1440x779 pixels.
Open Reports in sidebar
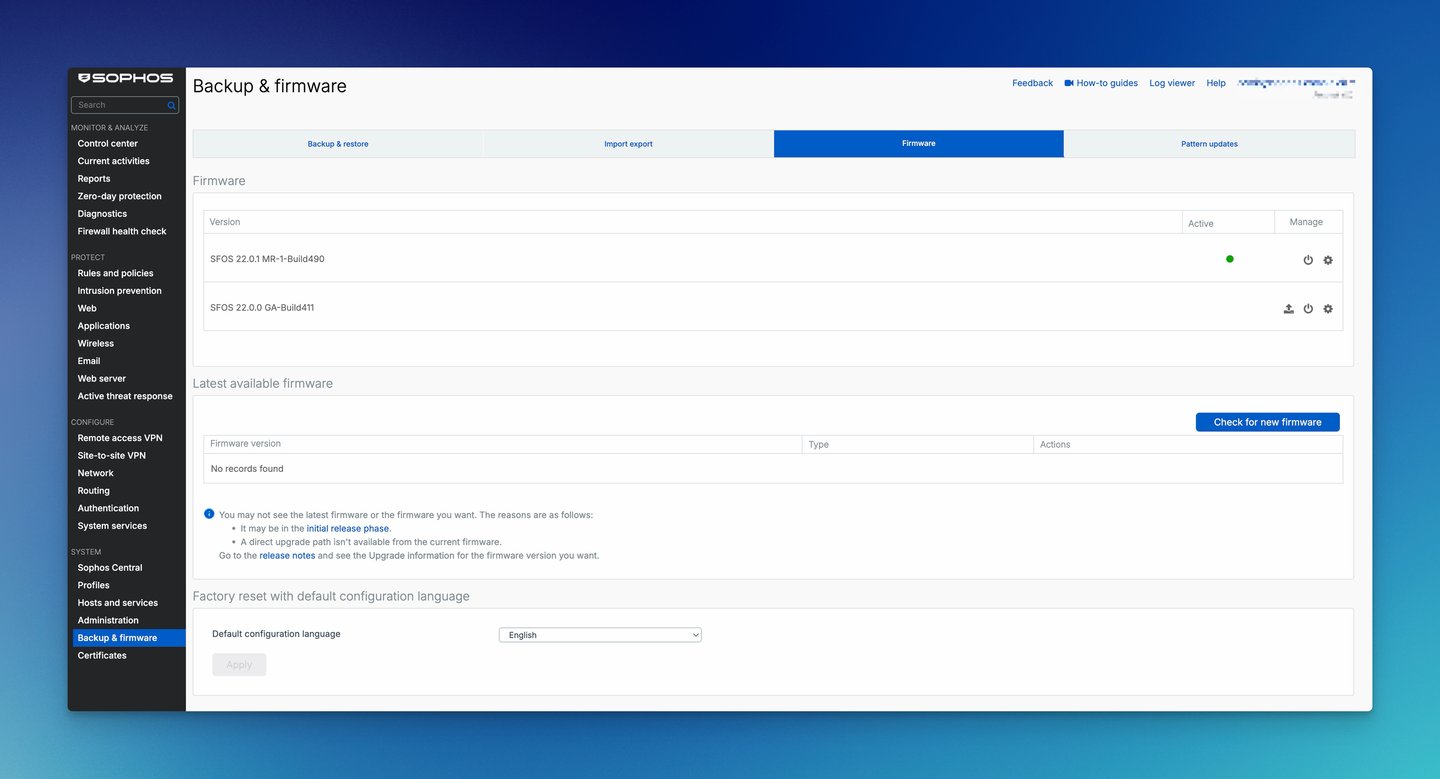click(94, 179)
